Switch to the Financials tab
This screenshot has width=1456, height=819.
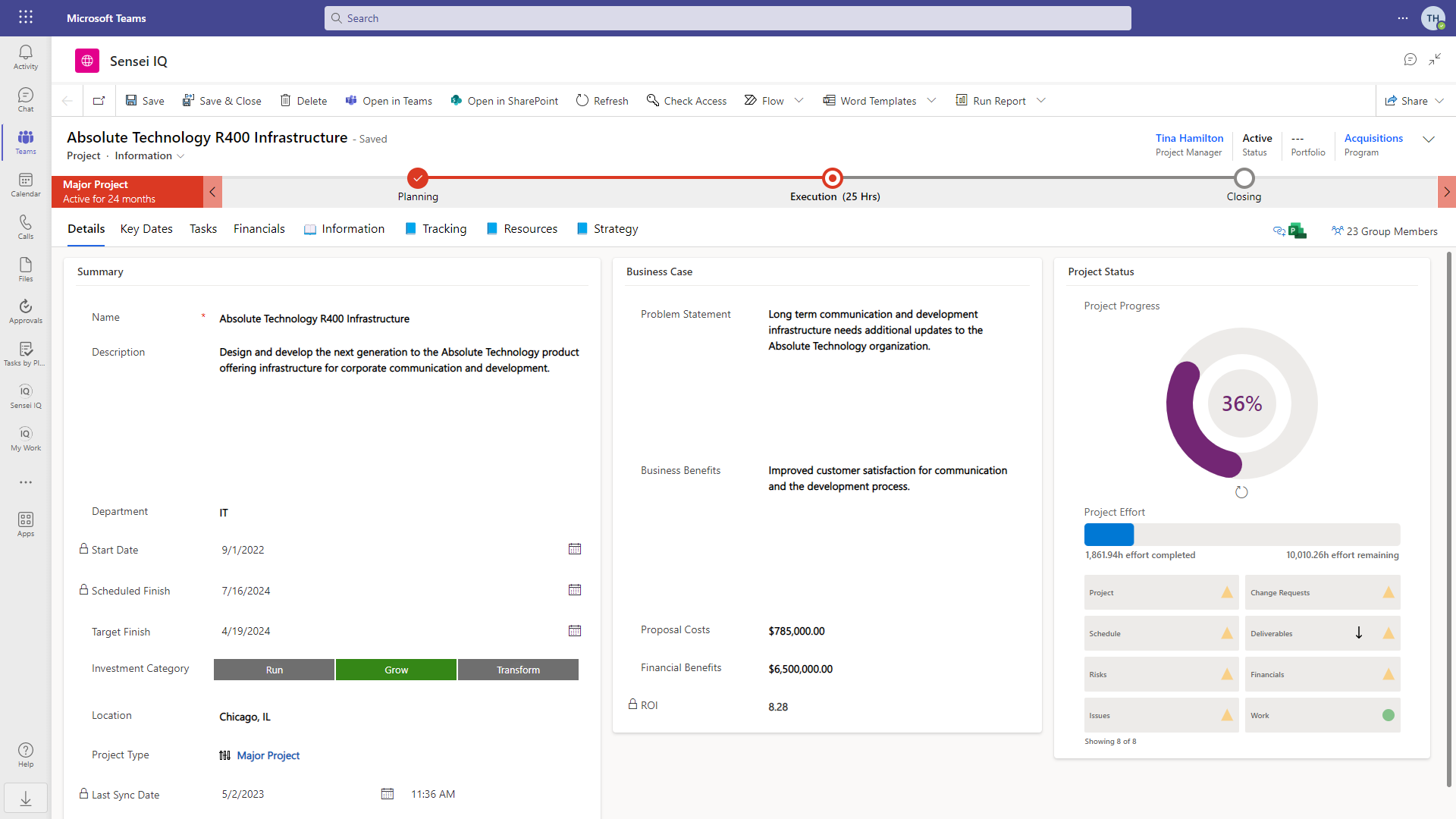click(x=259, y=229)
